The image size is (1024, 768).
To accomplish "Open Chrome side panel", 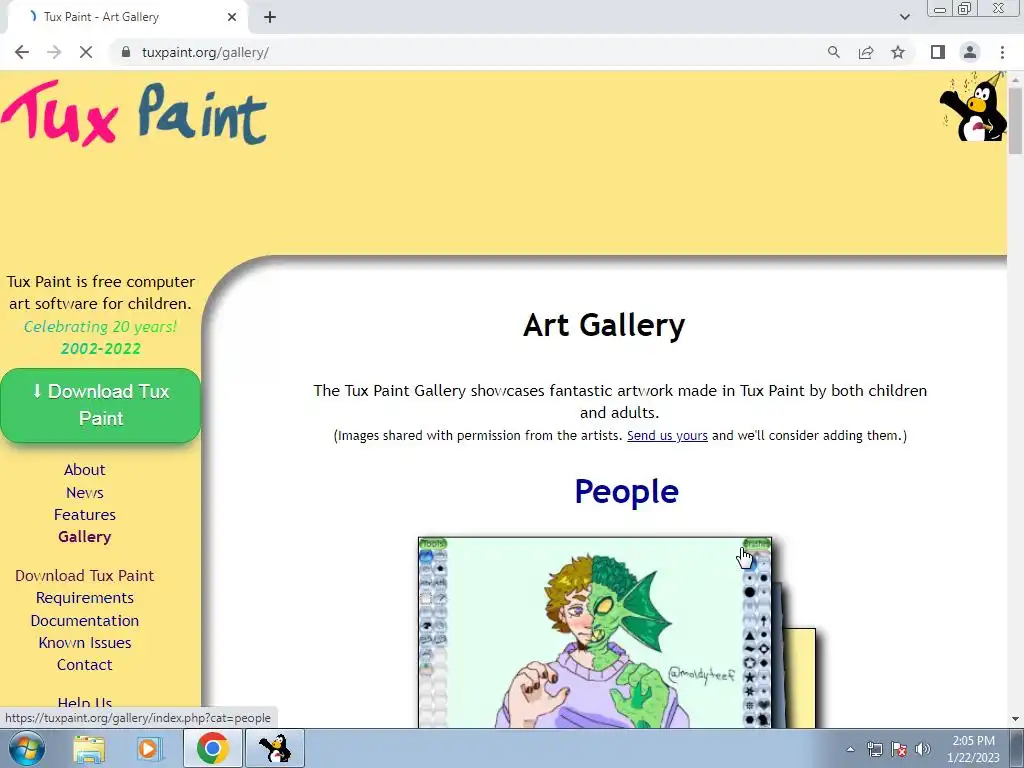I will click(x=938, y=52).
